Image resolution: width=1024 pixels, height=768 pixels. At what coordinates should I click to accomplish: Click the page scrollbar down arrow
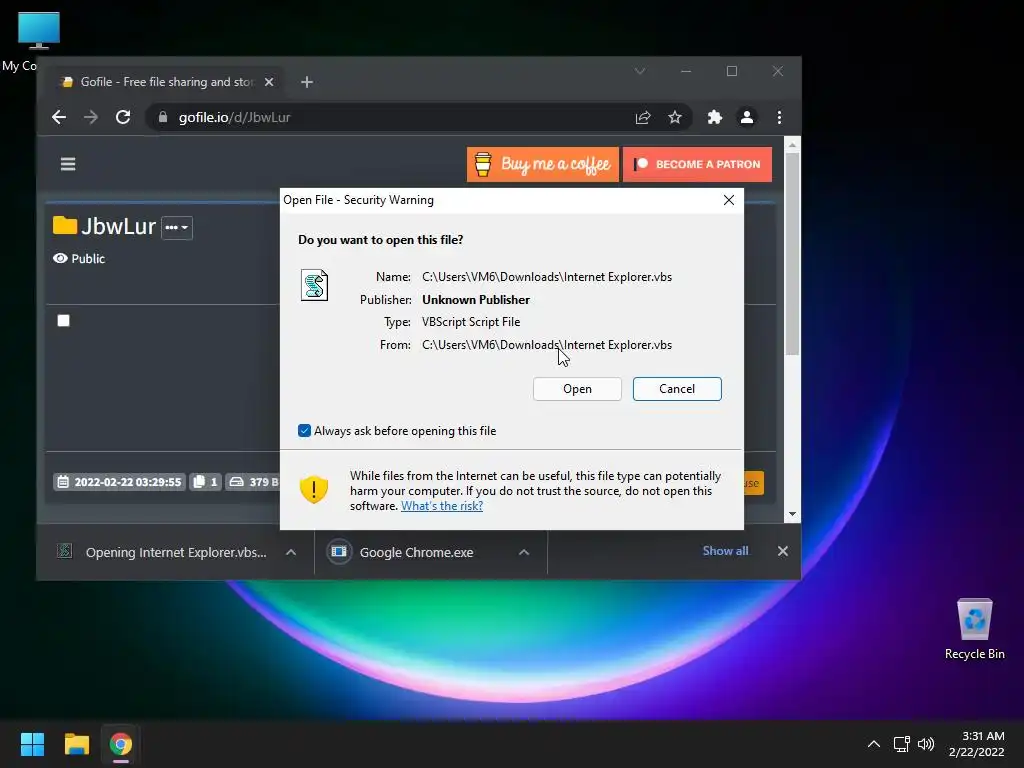coord(792,515)
